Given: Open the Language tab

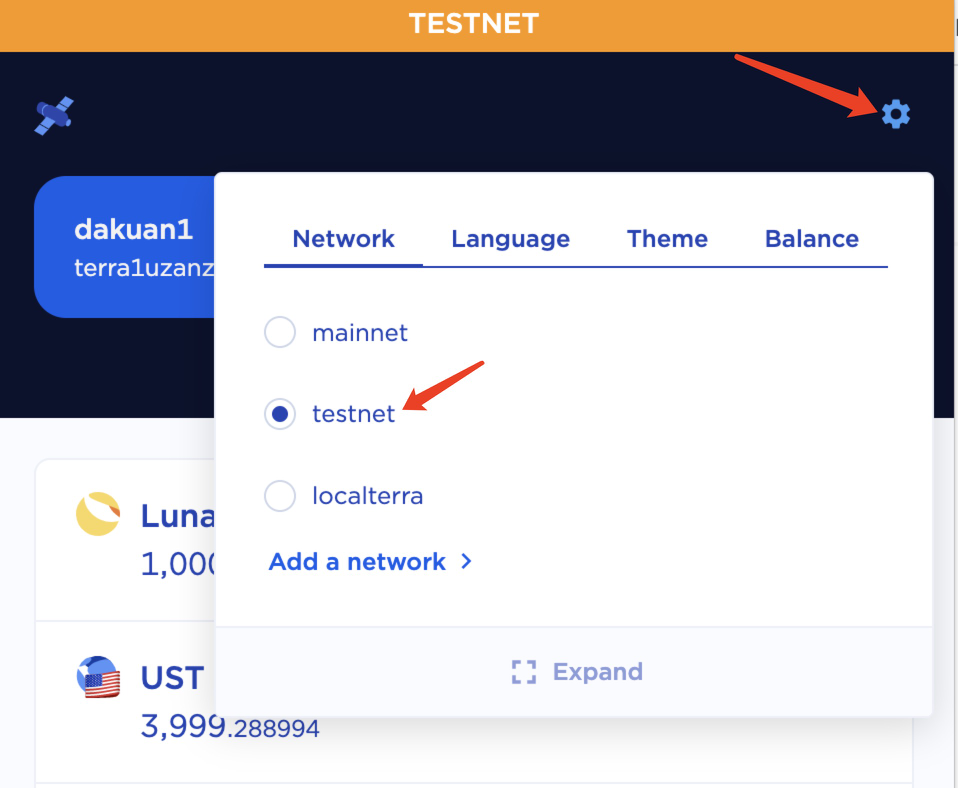Looking at the screenshot, I should pos(510,239).
